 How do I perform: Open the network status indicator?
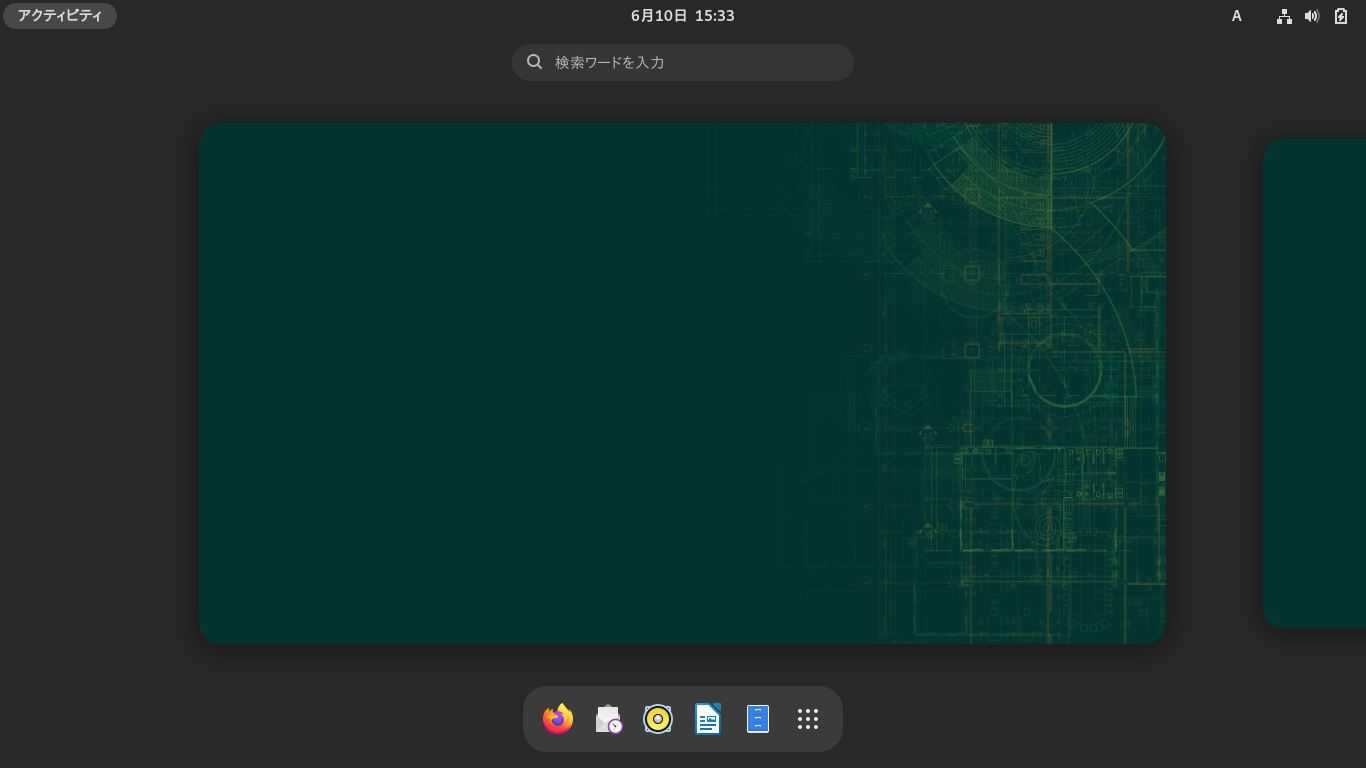[x=1284, y=16]
